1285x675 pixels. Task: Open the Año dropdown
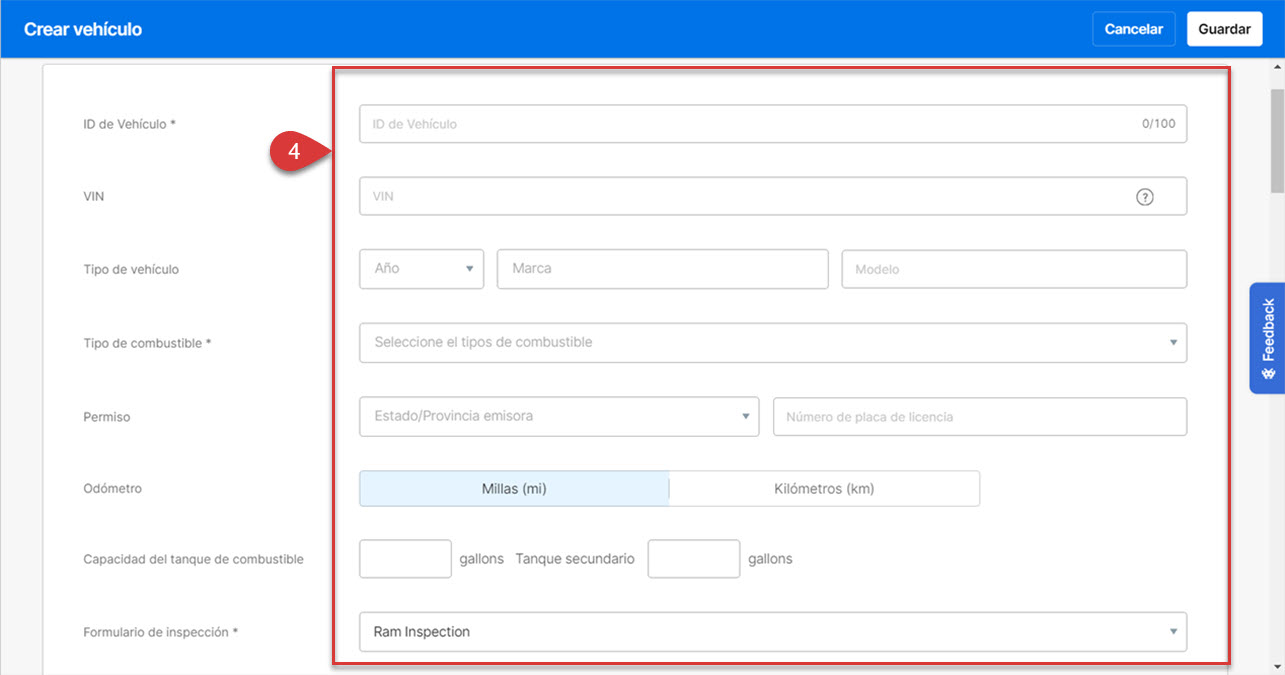(x=422, y=269)
